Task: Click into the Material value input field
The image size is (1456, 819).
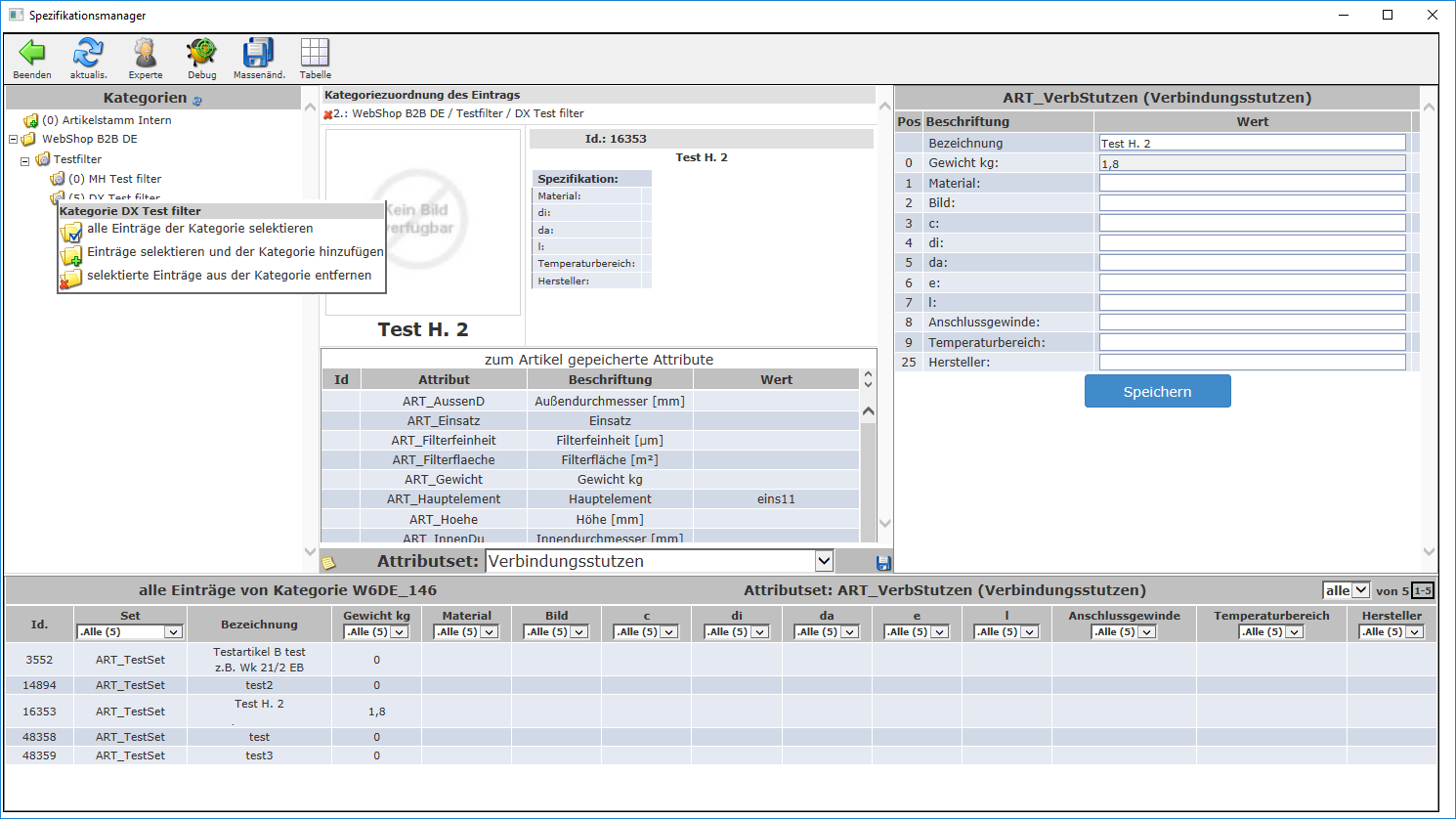Action: tap(1252, 183)
